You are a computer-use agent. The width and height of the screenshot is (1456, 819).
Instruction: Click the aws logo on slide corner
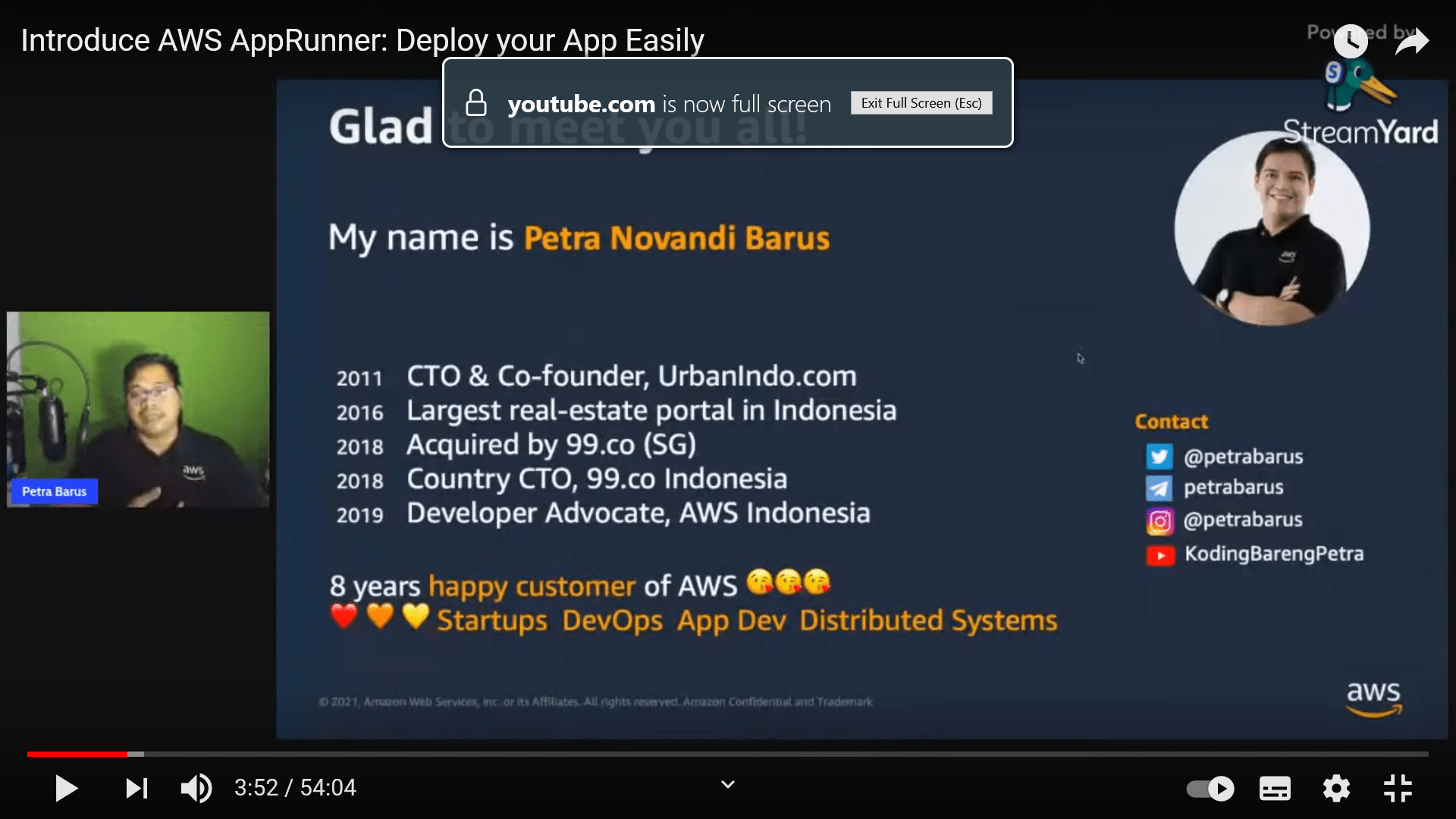pos(1374,698)
